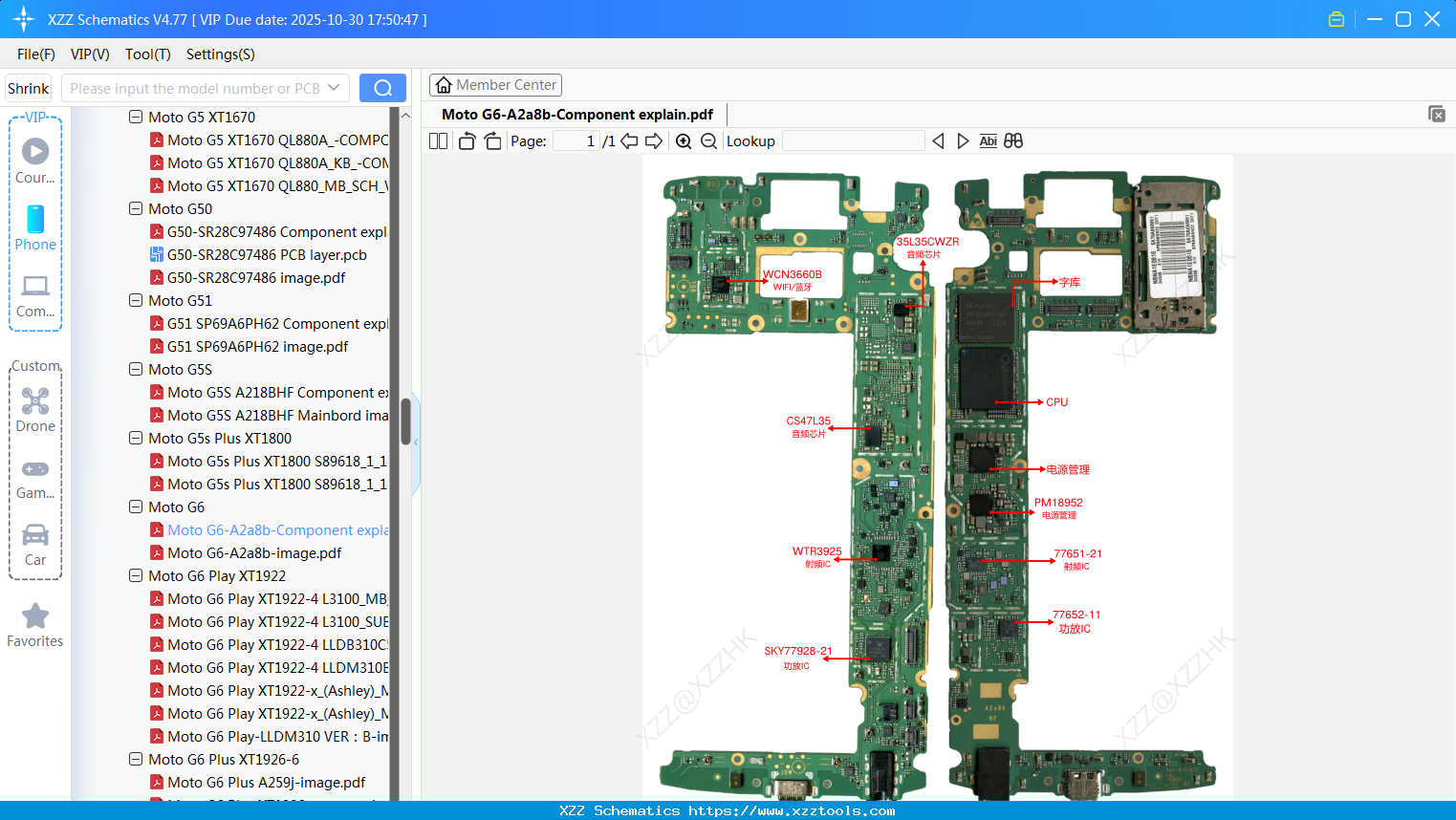Screen dimensions: 1456x820
Task: Open the binoculars search tool
Action: [1013, 140]
